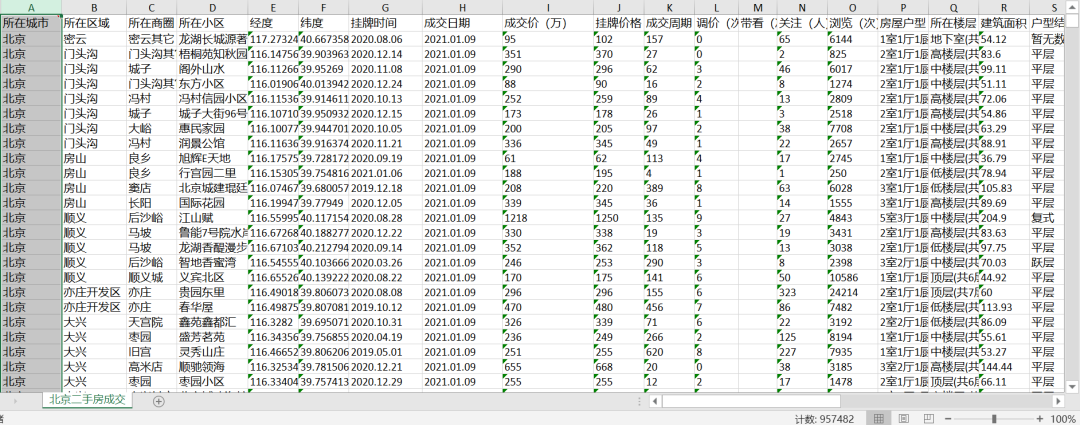The image size is (1080, 425).
Task: Select column E header
Action: (x=273, y=8)
